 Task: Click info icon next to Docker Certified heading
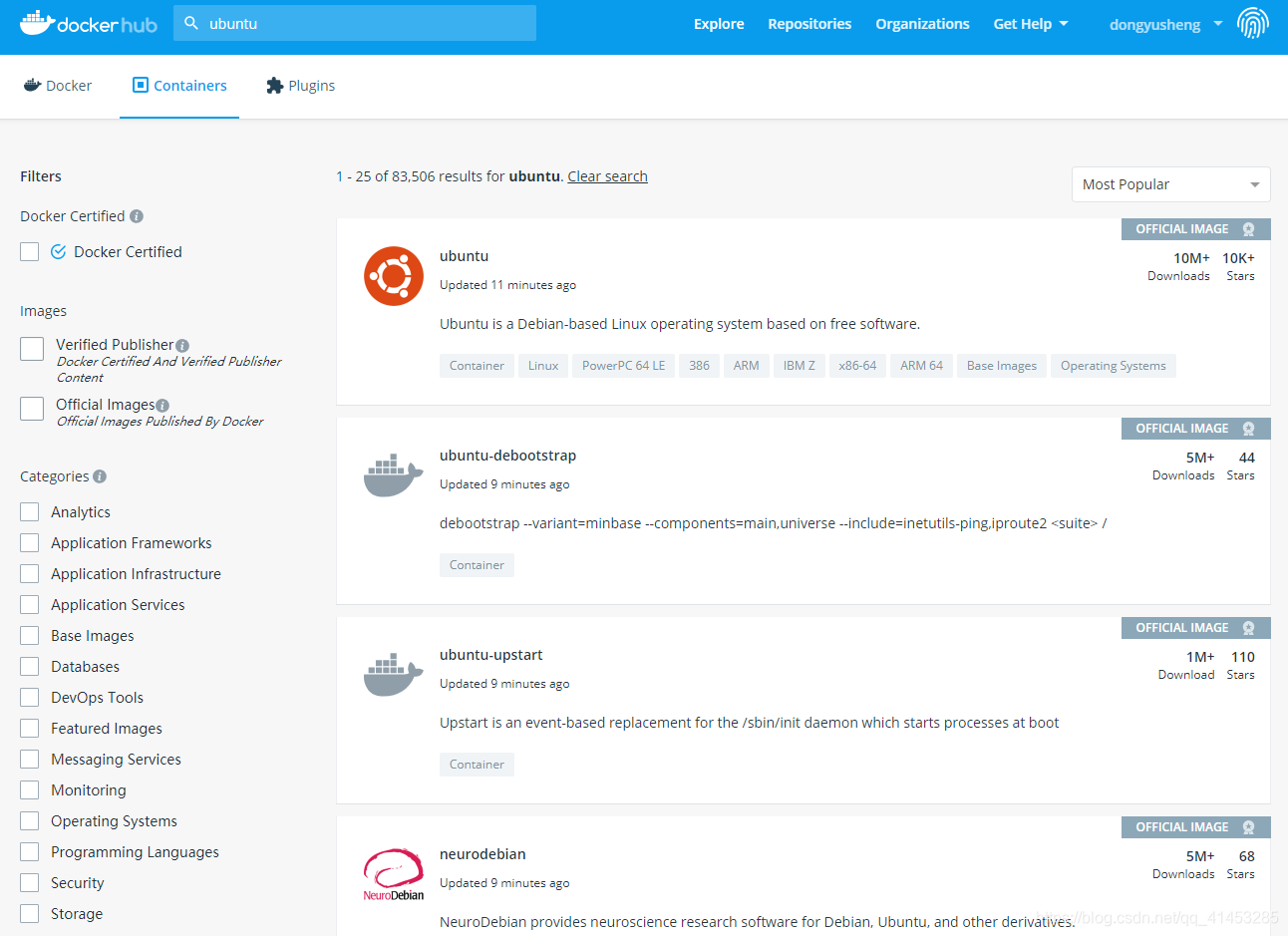click(x=137, y=216)
